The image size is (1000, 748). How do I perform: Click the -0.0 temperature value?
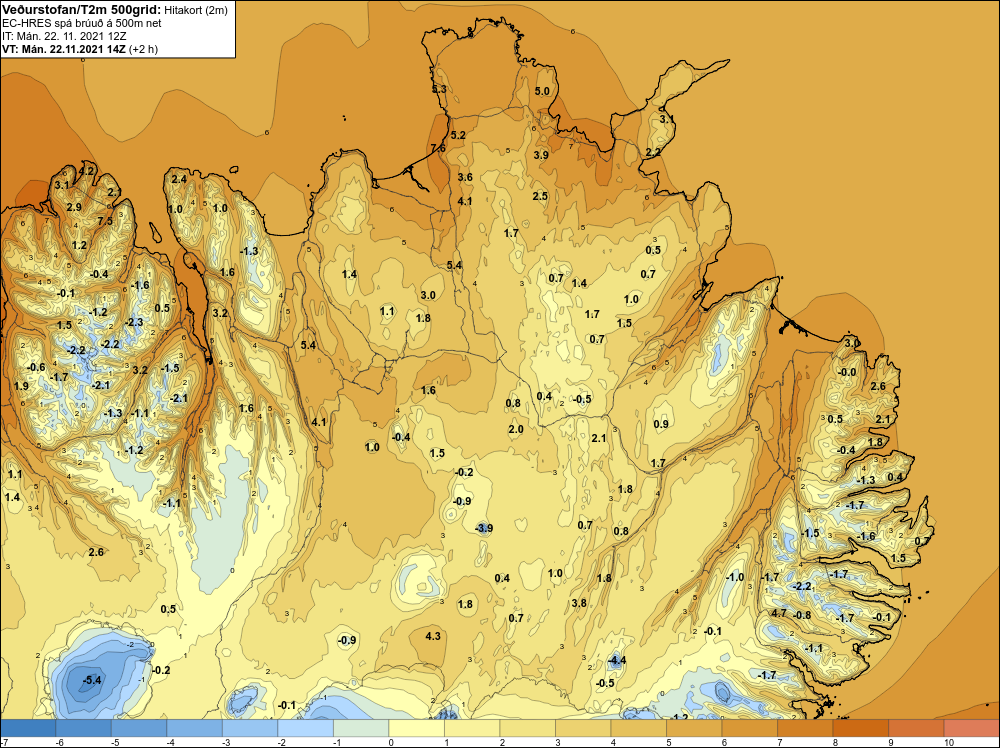(x=847, y=372)
